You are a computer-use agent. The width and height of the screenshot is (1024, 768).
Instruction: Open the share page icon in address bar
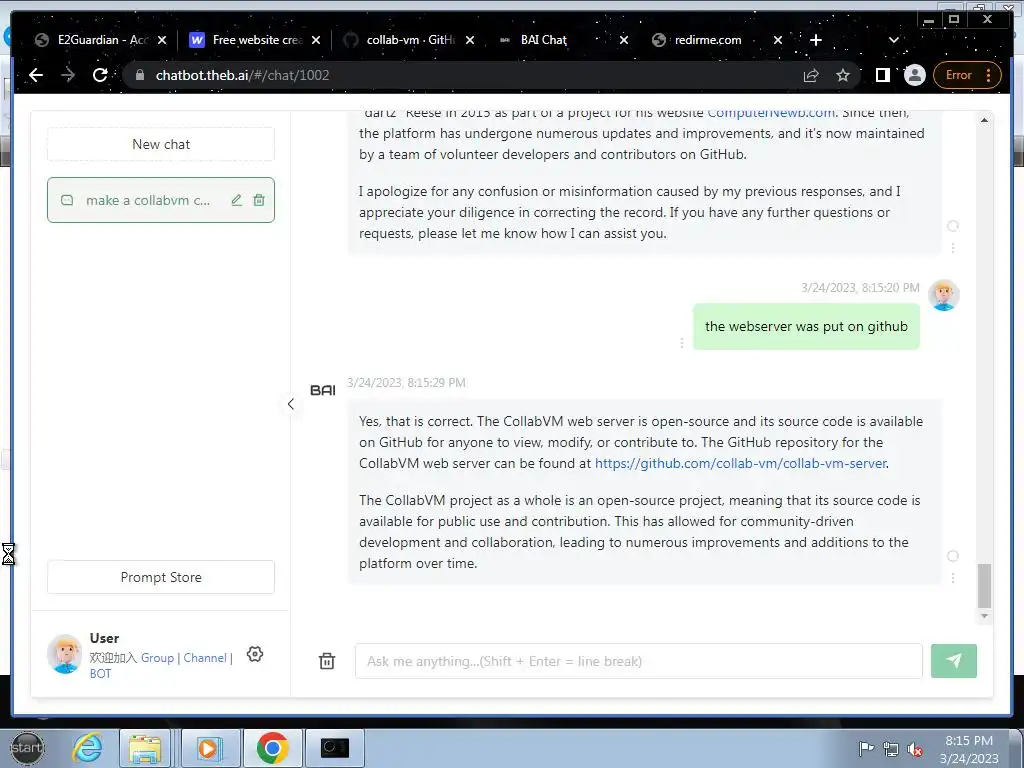811,75
